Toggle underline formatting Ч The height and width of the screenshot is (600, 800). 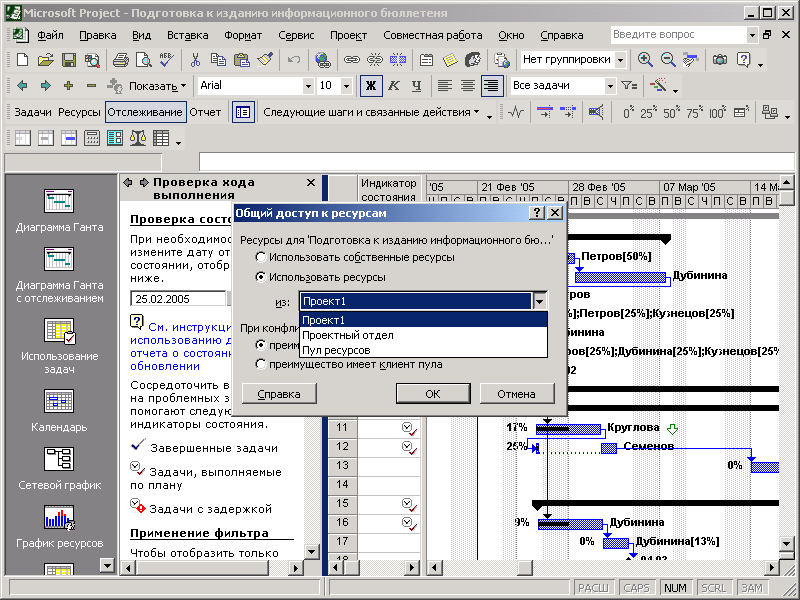coord(416,86)
